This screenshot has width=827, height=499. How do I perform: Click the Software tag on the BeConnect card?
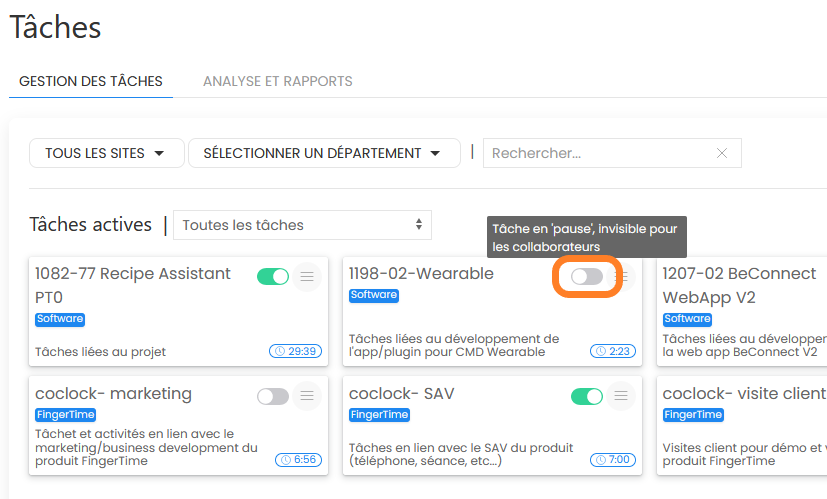tap(687, 319)
